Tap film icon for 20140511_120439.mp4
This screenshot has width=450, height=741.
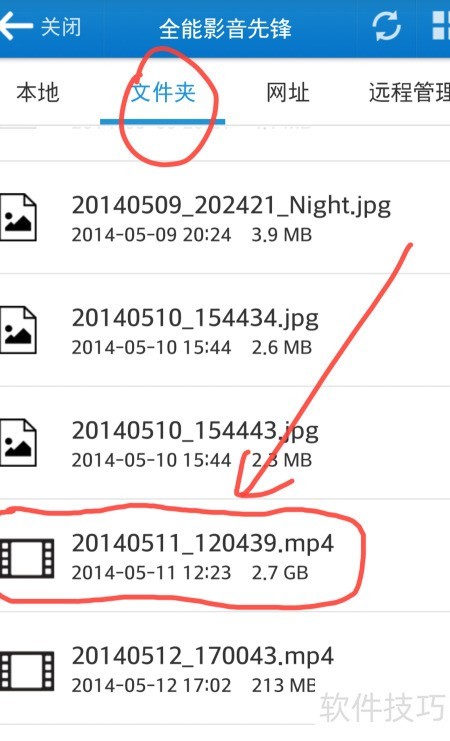pyautogui.click(x=27, y=558)
